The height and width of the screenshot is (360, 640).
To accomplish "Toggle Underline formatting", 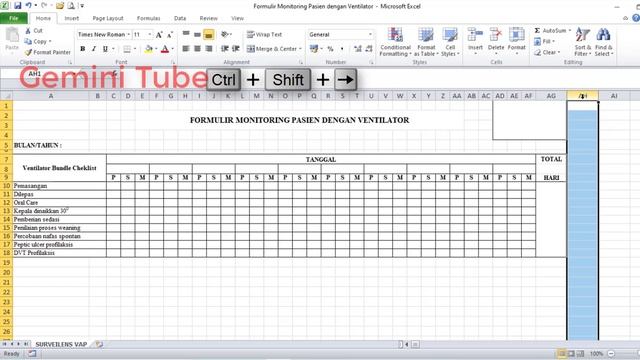I will pos(105,49).
